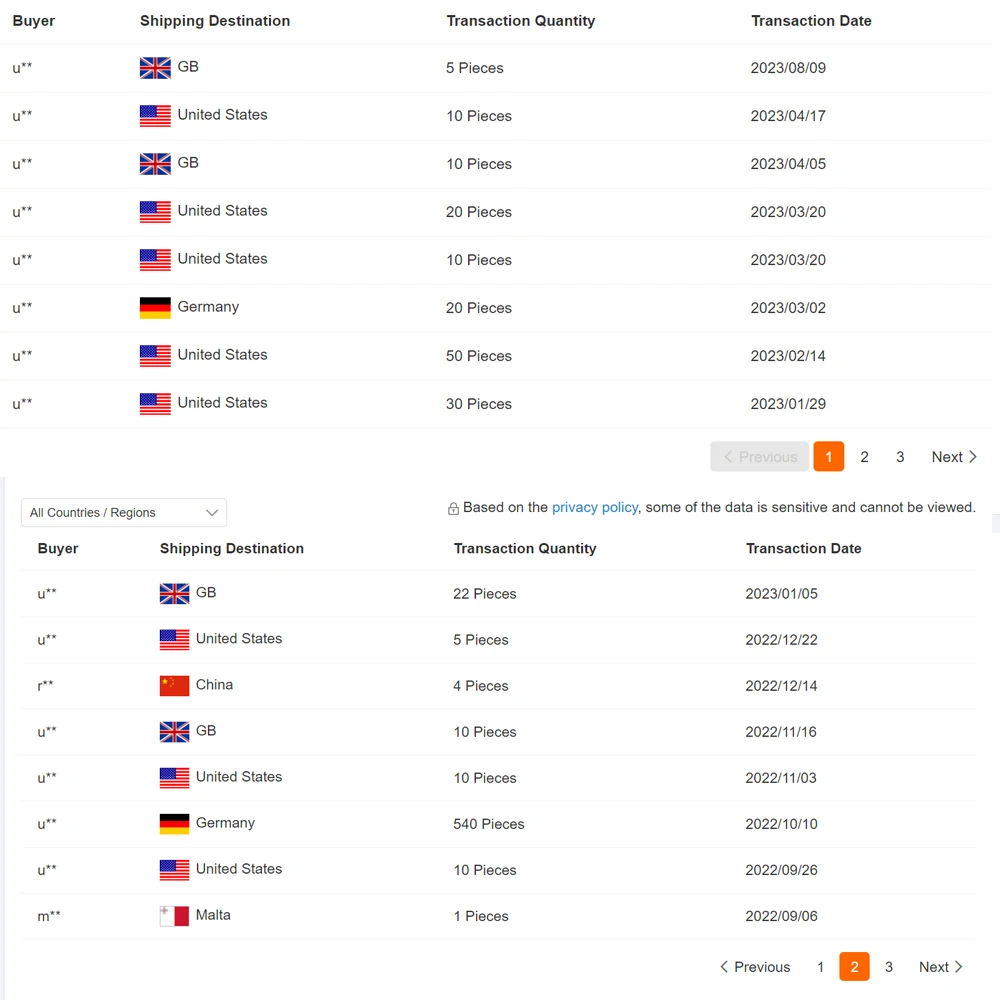Go to page 1 in lower pagination
This screenshot has width=1000, height=1000.
pos(820,967)
